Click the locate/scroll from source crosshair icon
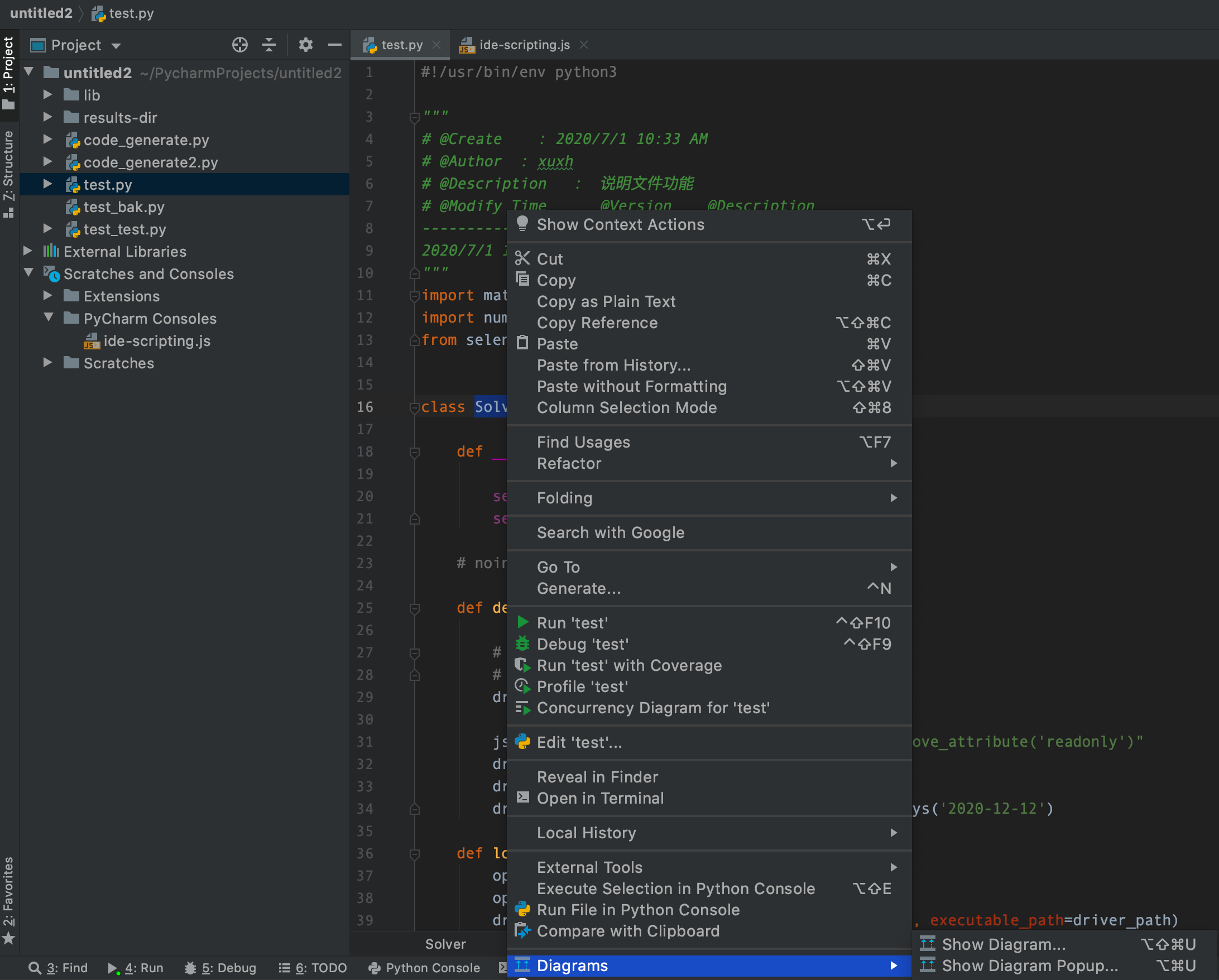Screen dimensions: 1219x980 [240, 45]
